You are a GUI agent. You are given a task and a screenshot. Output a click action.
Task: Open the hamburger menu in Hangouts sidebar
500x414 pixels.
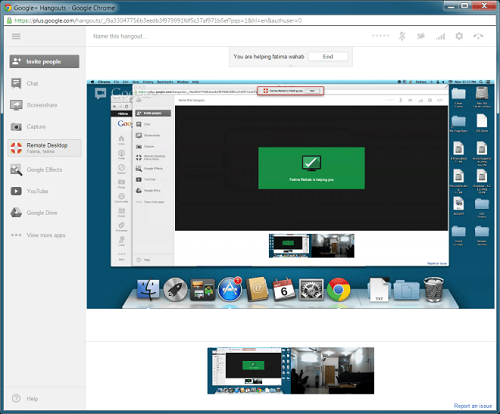point(16,36)
